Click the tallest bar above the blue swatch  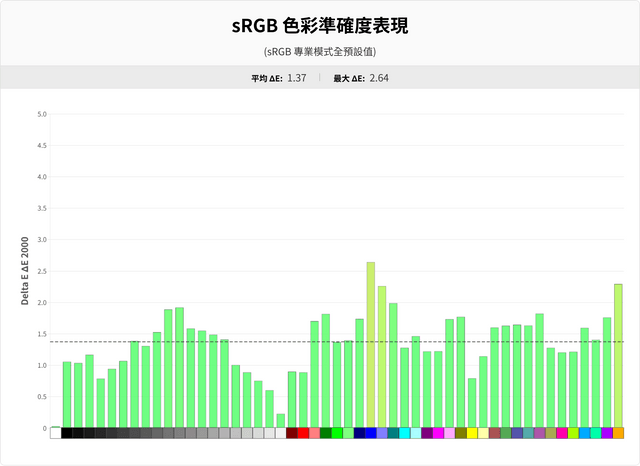(371, 345)
